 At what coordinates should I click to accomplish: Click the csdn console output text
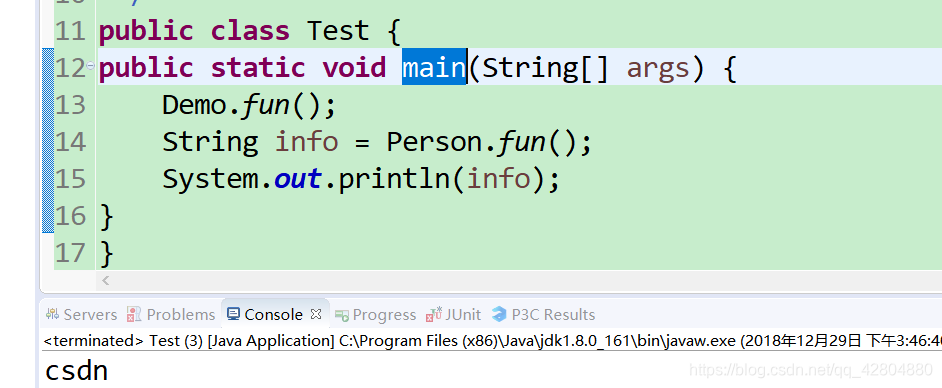coord(77,371)
